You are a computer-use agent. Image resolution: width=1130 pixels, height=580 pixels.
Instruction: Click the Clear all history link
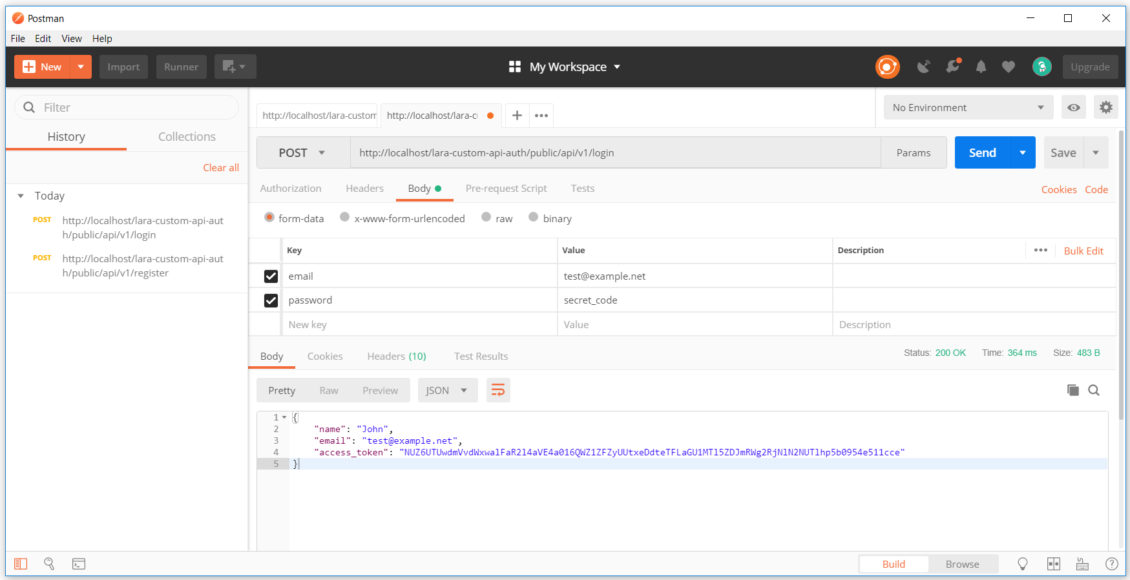click(220, 168)
